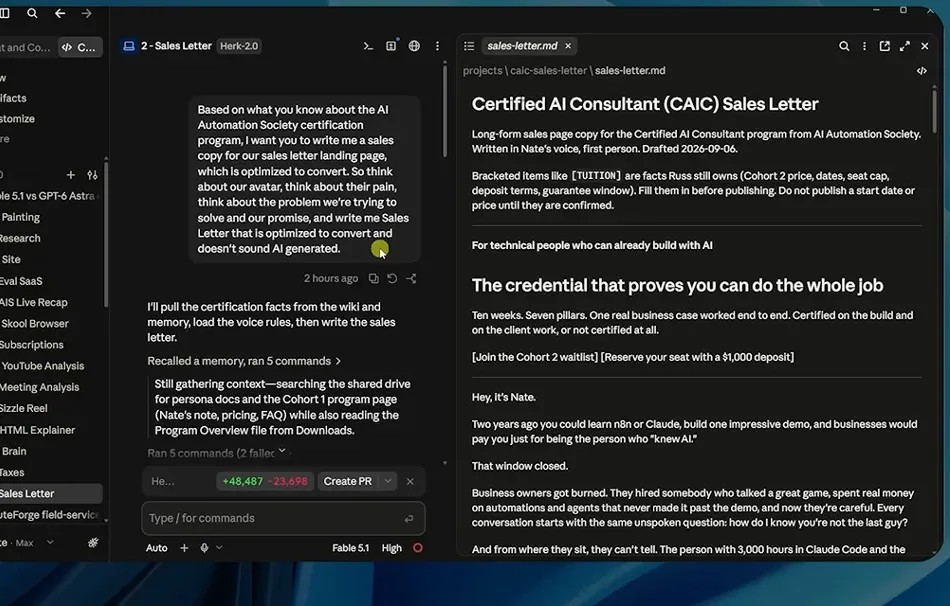Image resolution: width=950 pixels, height=606 pixels.
Task: Open the Painting session in the sidebar
Action: coord(21,217)
